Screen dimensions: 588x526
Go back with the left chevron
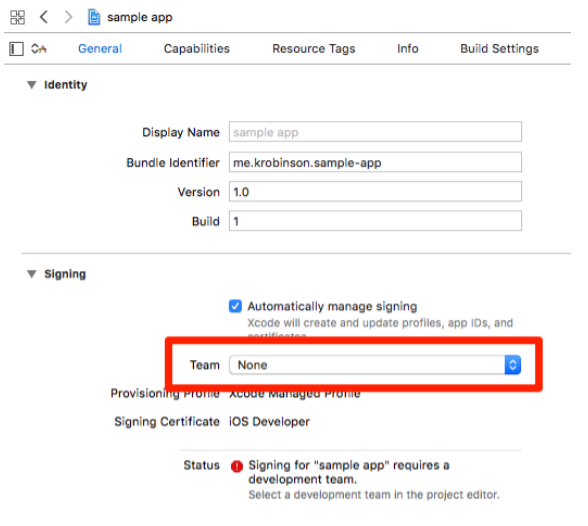pyautogui.click(x=44, y=17)
